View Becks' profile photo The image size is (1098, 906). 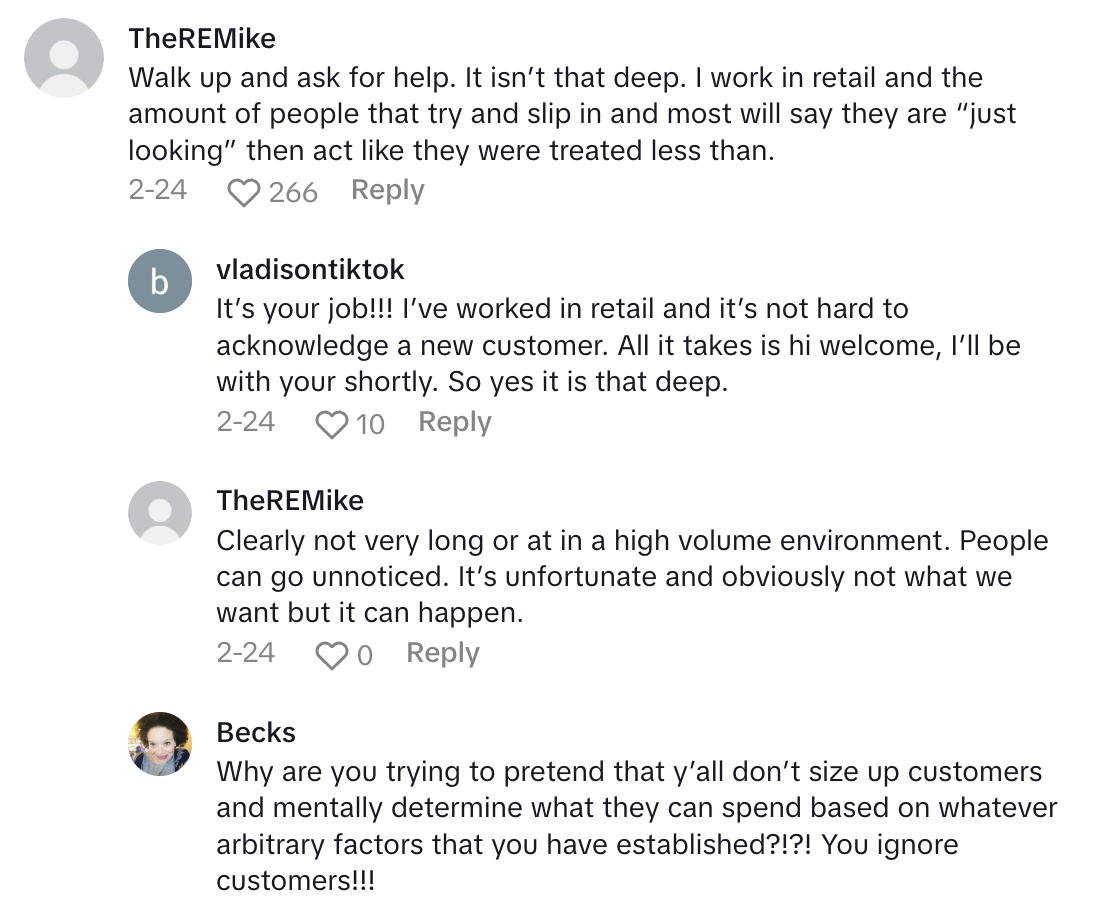pyautogui.click(x=160, y=744)
